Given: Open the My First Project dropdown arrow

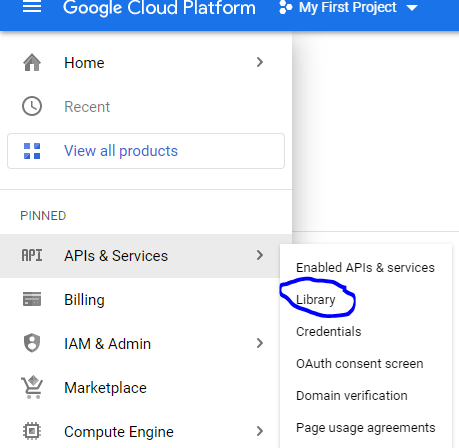Looking at the screenshot, I should (412, 8).
